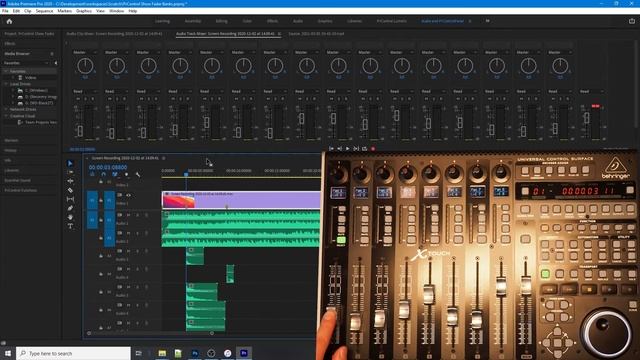Click the first mixer strip's volume fader

pos(80,131)
